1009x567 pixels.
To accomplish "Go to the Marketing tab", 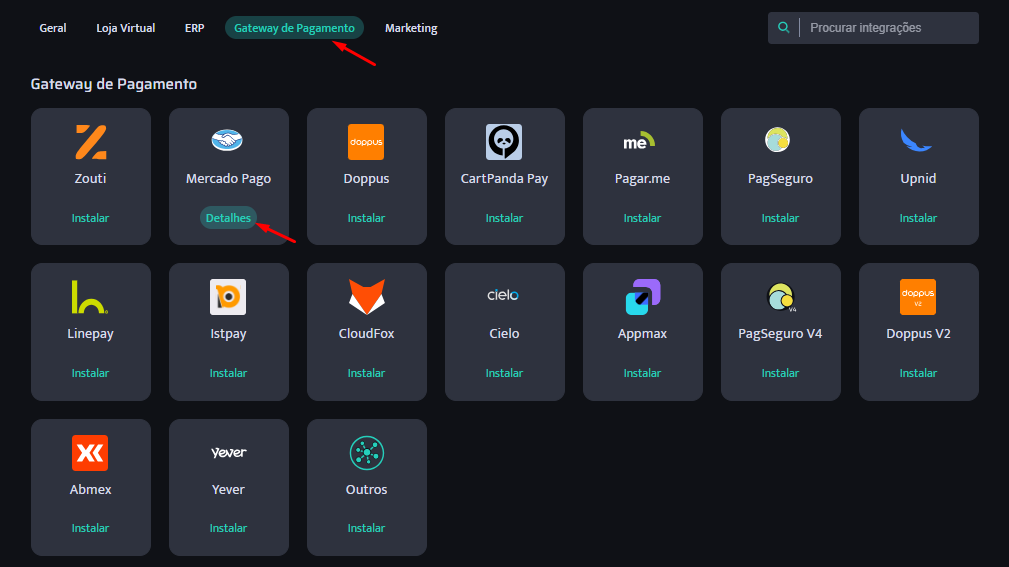I will point(411,28).
